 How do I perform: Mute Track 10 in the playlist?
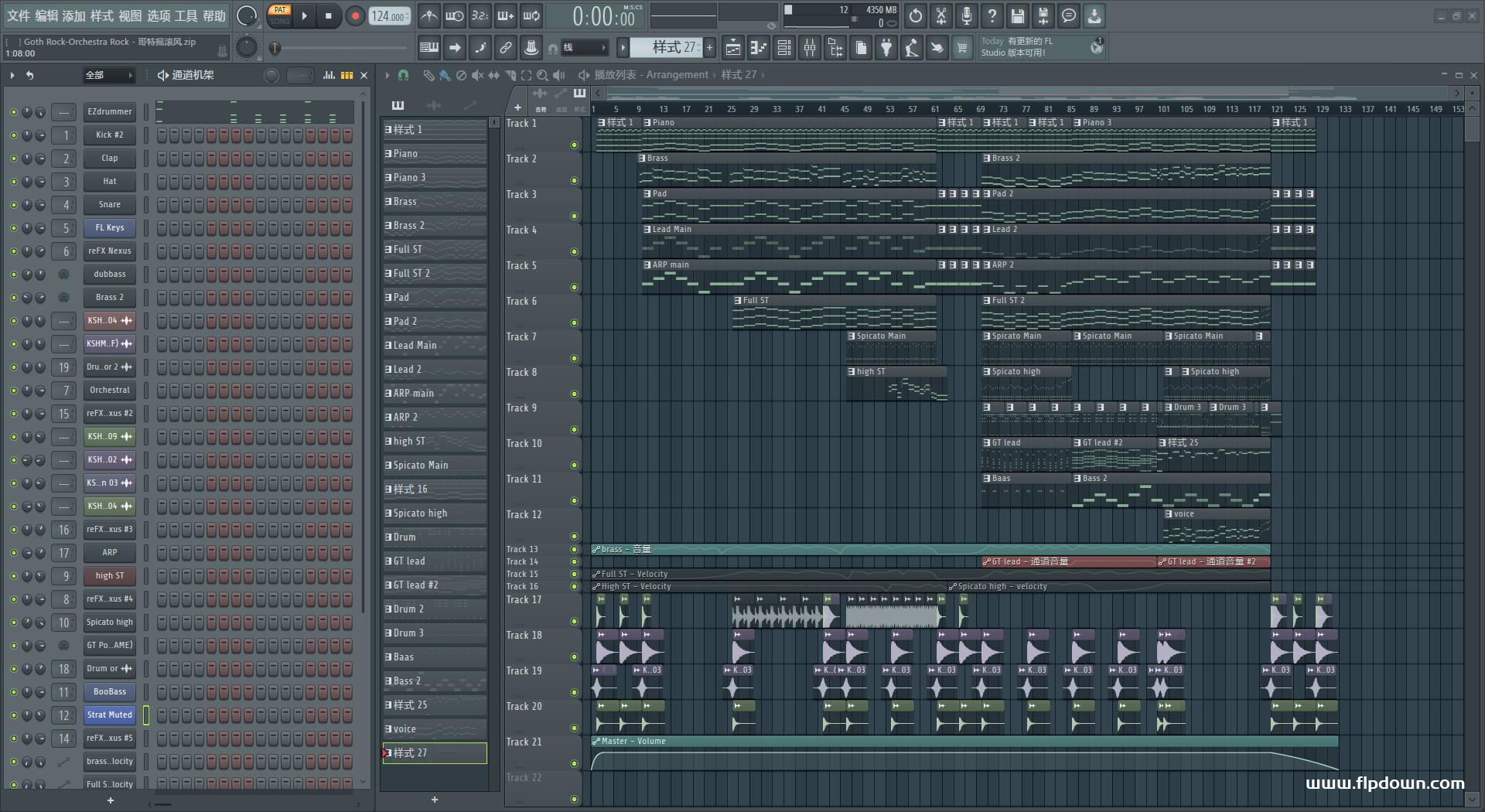574,465
